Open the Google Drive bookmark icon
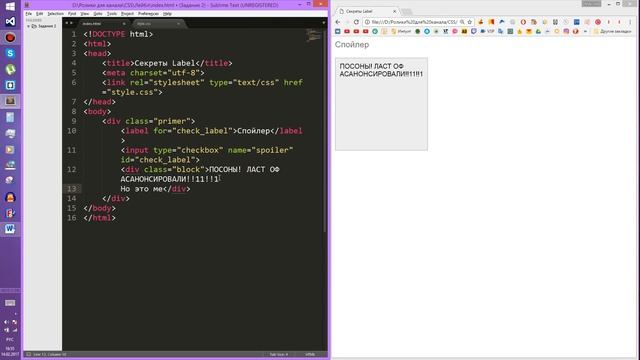The image size is (640, 360). 538,31
